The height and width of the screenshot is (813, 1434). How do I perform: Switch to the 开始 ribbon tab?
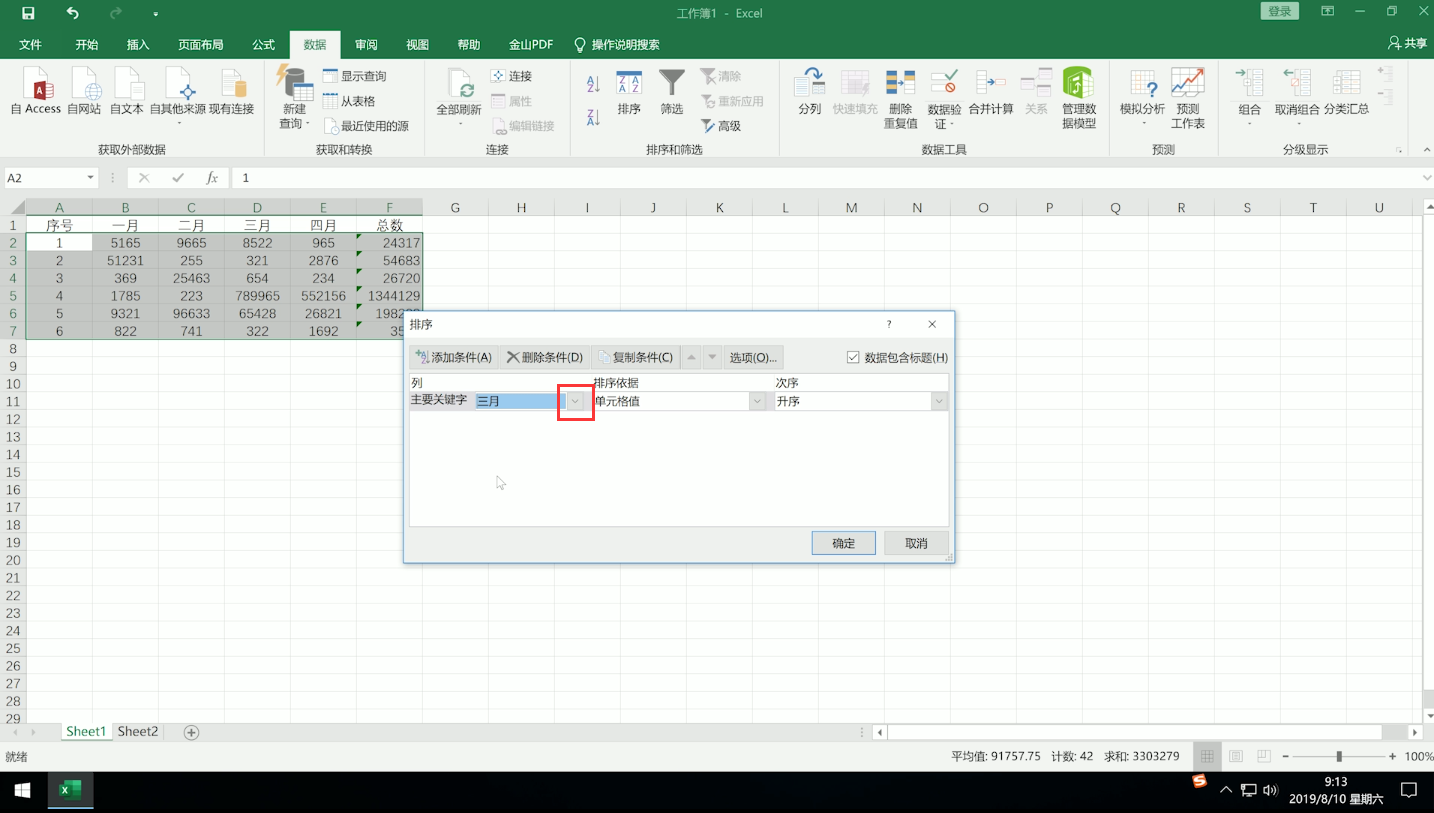tap(87, 44)
